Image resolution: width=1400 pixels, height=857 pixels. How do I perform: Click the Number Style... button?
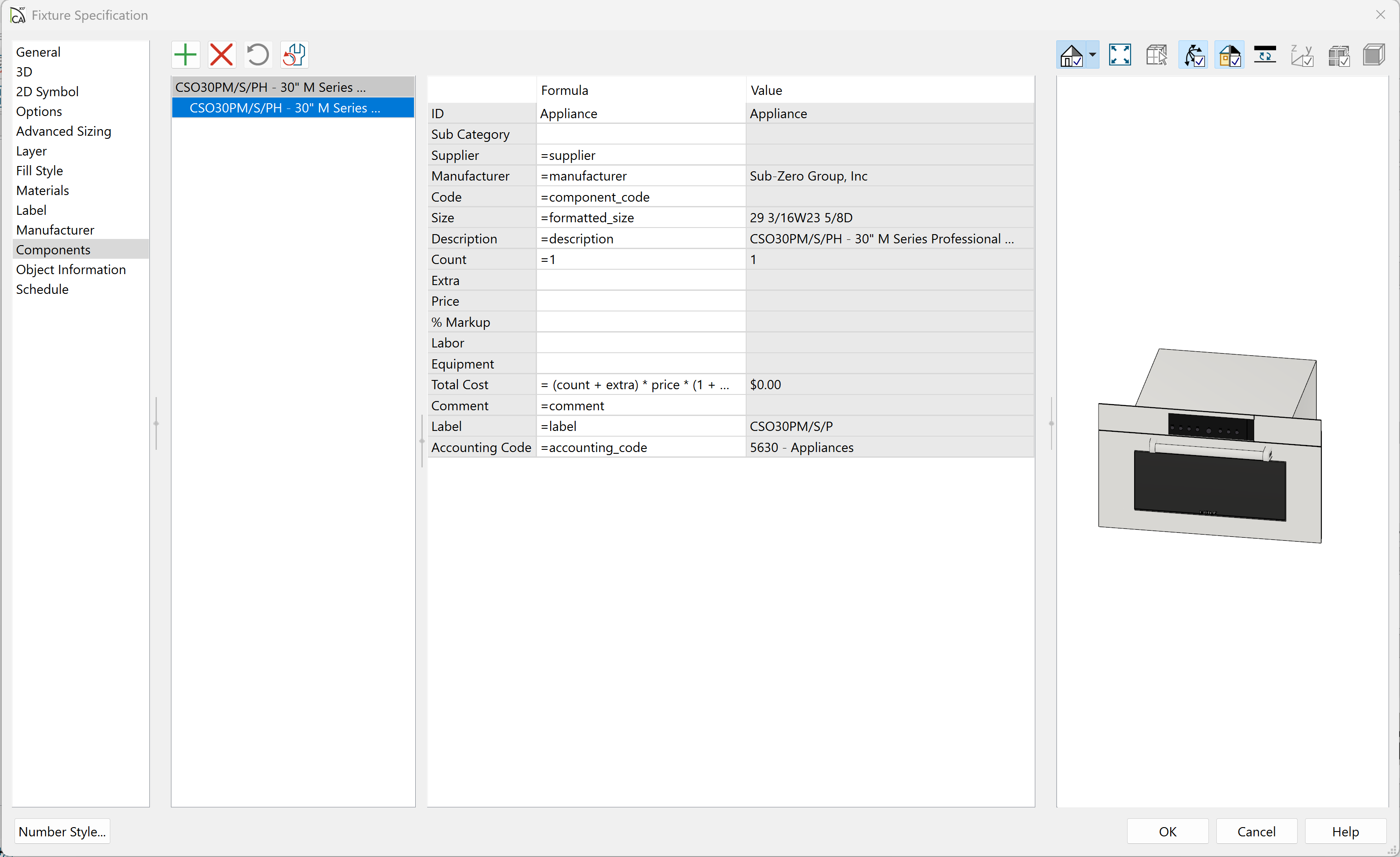click(x=62, y=832)
